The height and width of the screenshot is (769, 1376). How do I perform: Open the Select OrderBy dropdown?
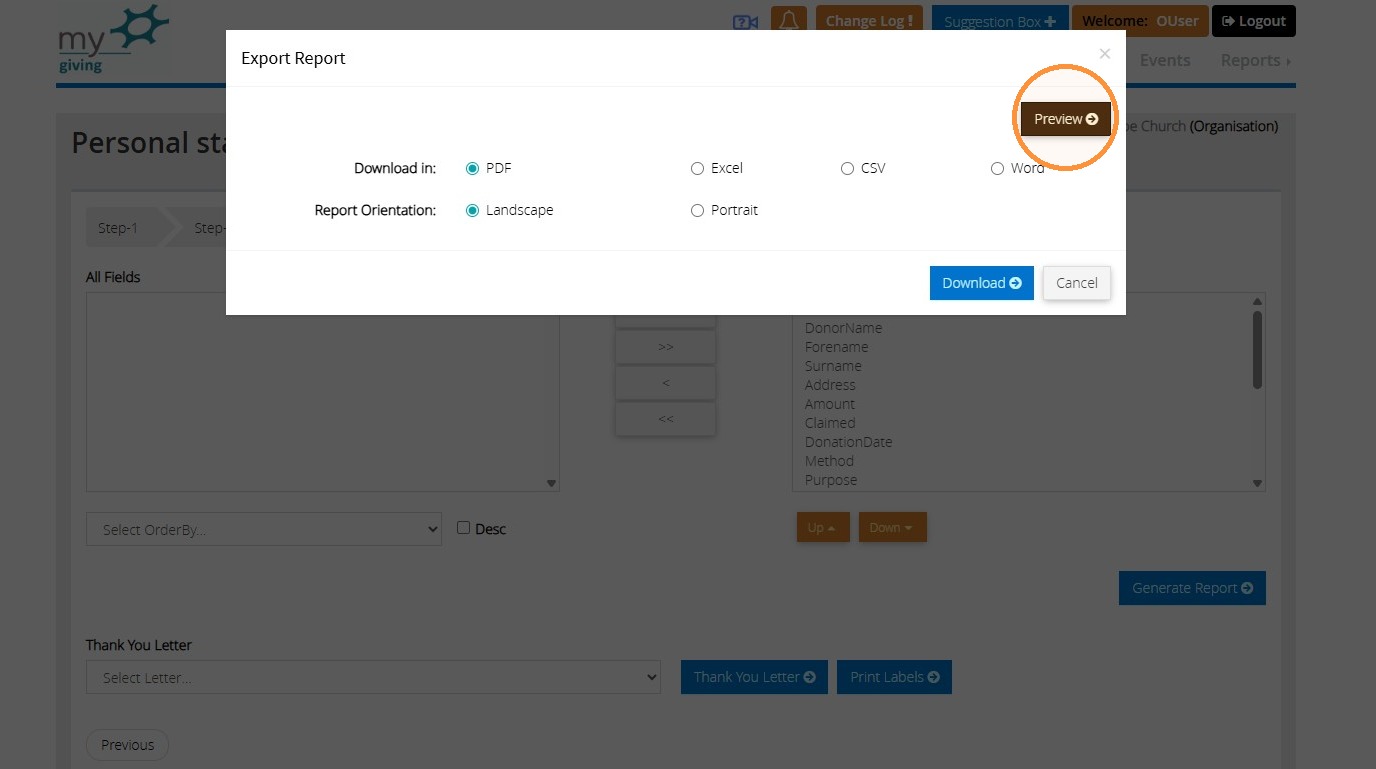click(264, 529)
